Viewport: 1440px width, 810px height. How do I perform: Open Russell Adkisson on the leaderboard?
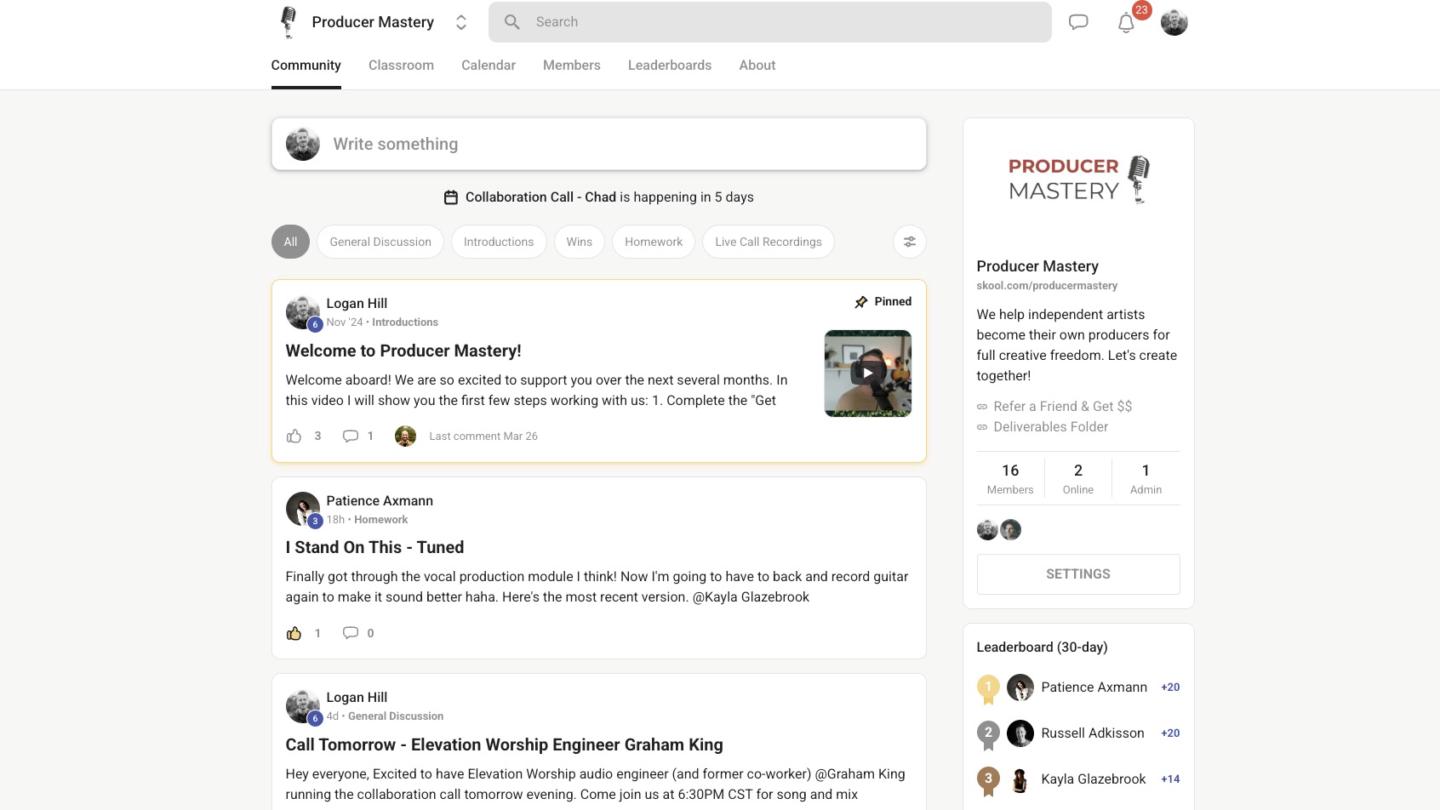[x=1092, y=733]
